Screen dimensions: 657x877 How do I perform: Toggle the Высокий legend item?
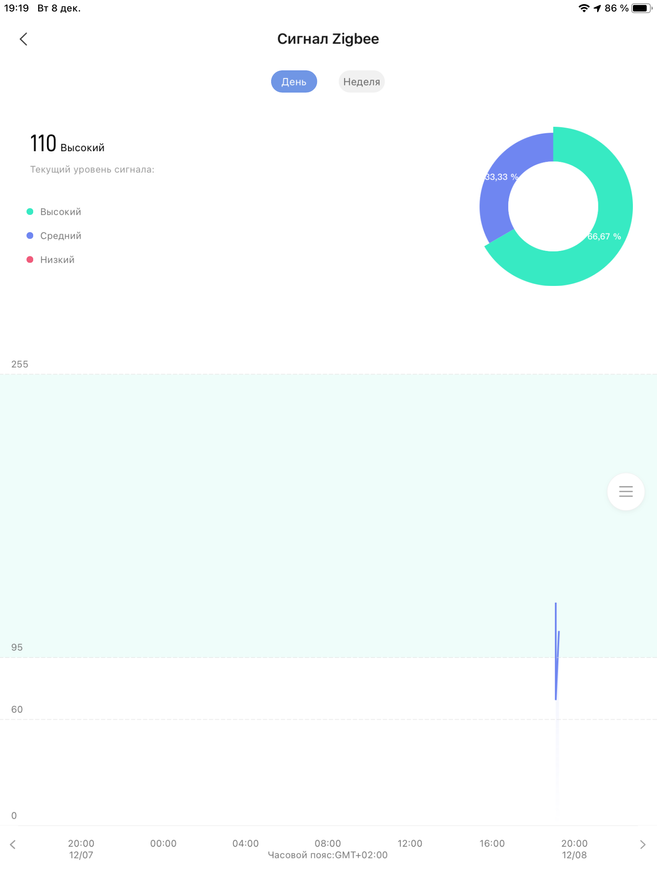click(x=54, y=212)
